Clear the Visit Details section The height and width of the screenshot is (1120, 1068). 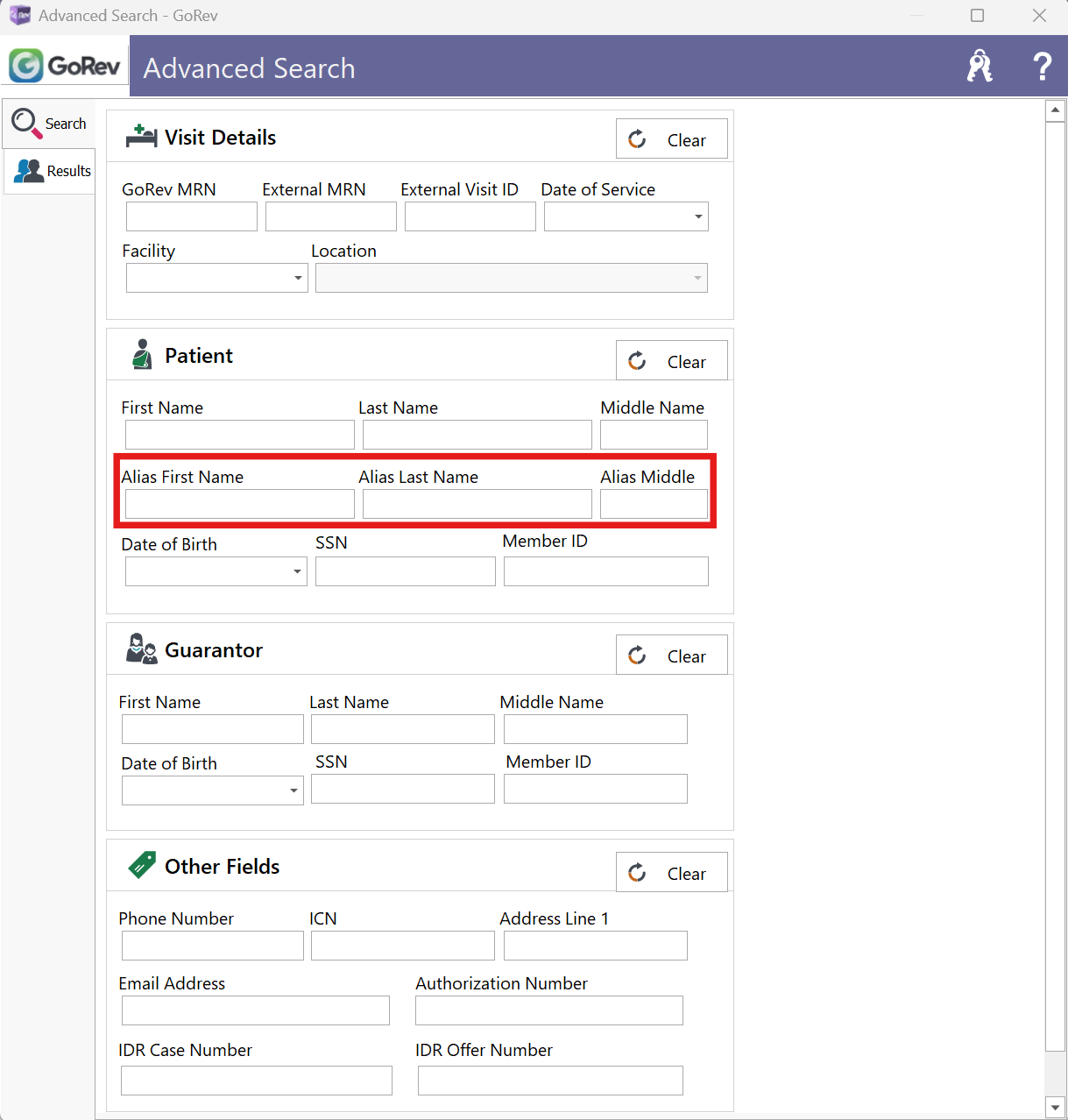(x=671, y=139)
